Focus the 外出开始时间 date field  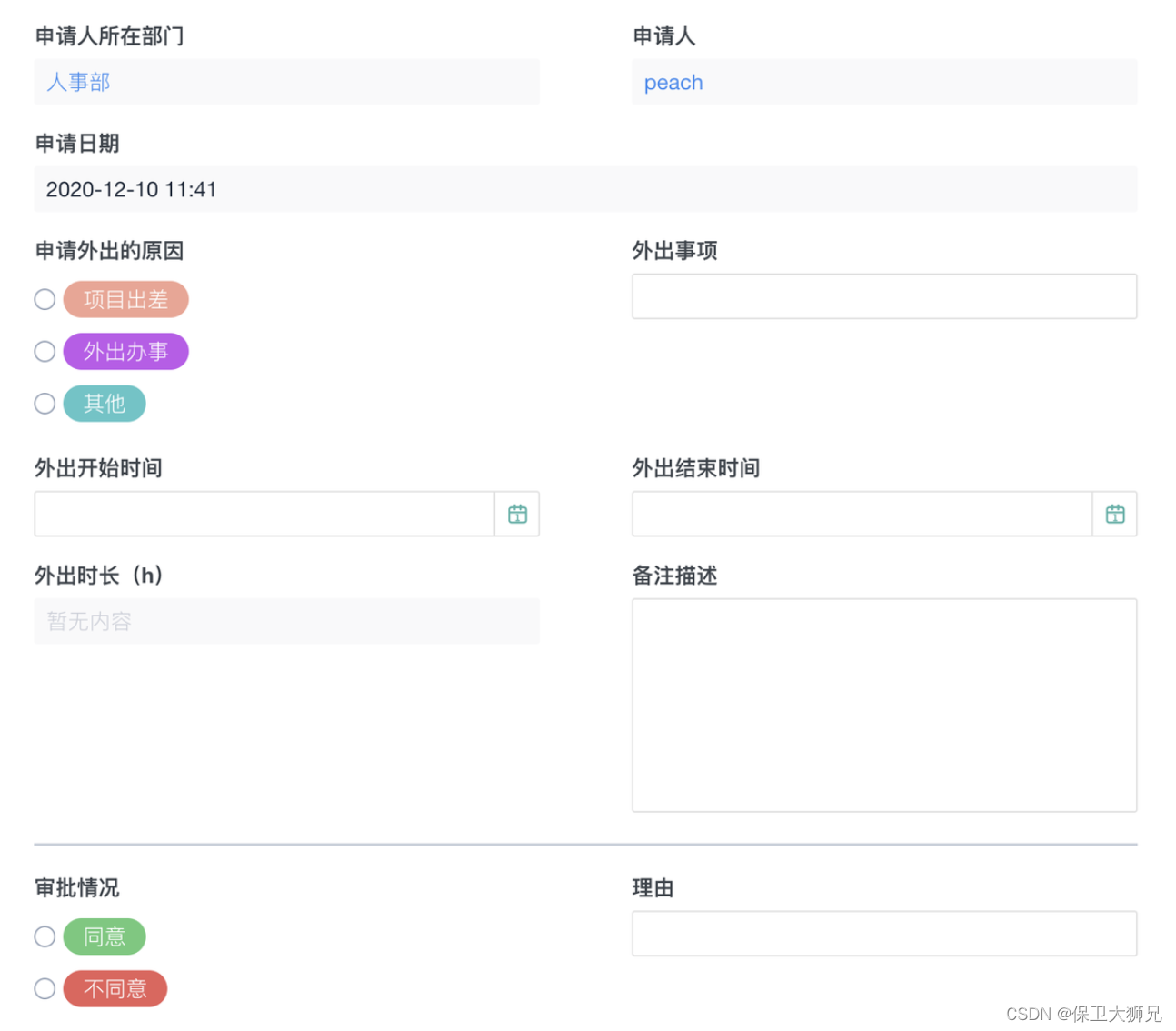tap(264, 515)
